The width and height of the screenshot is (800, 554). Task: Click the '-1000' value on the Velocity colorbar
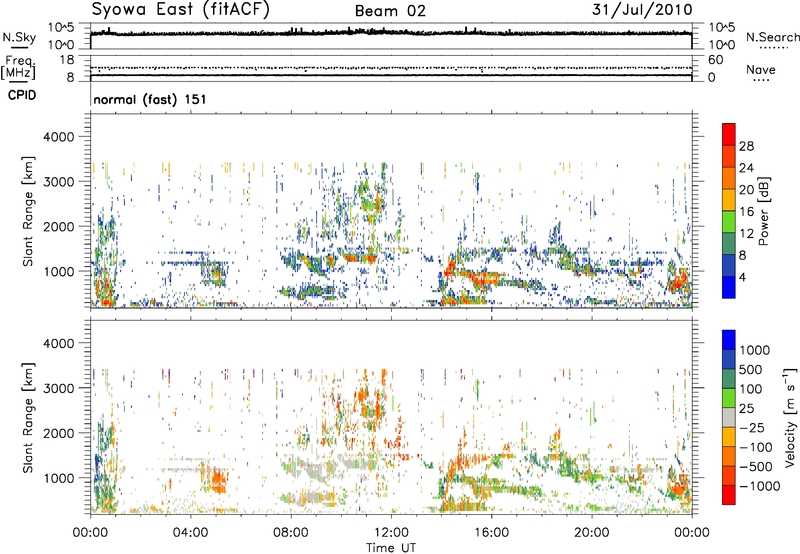click(x=760, y=486)
